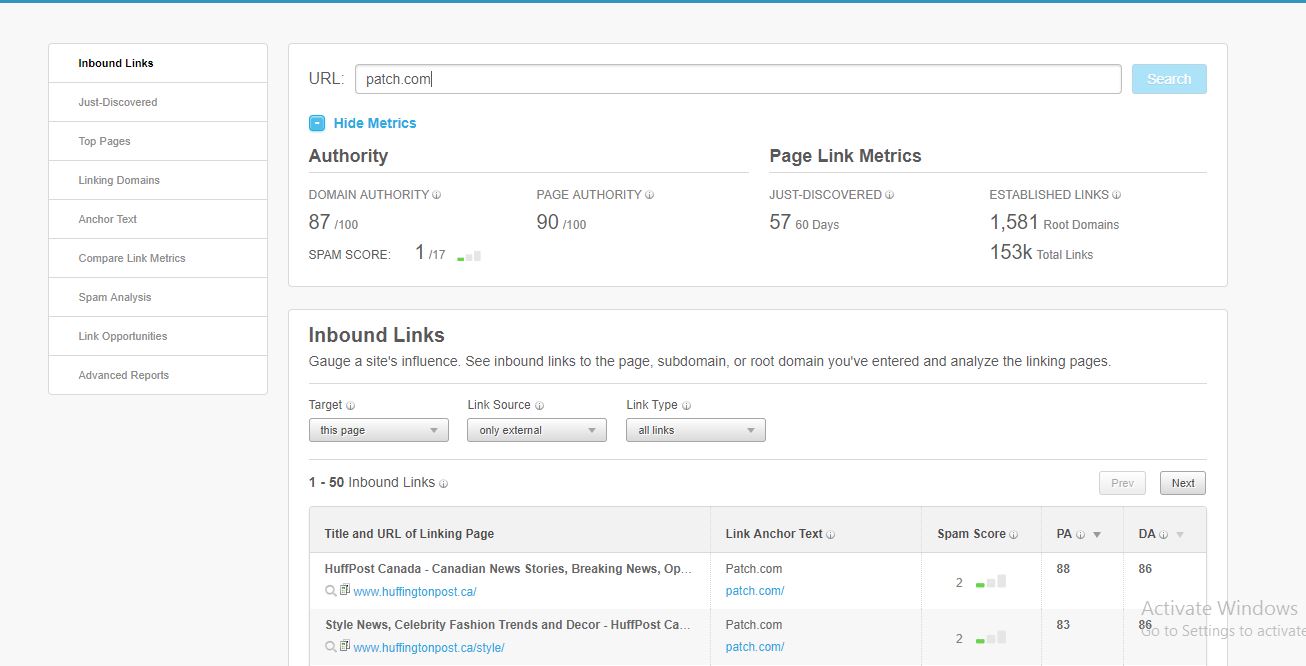Click page icon next to huffingtonpost.ca/style/
This screenshot has height=666, width=1306.
point(345,647)
